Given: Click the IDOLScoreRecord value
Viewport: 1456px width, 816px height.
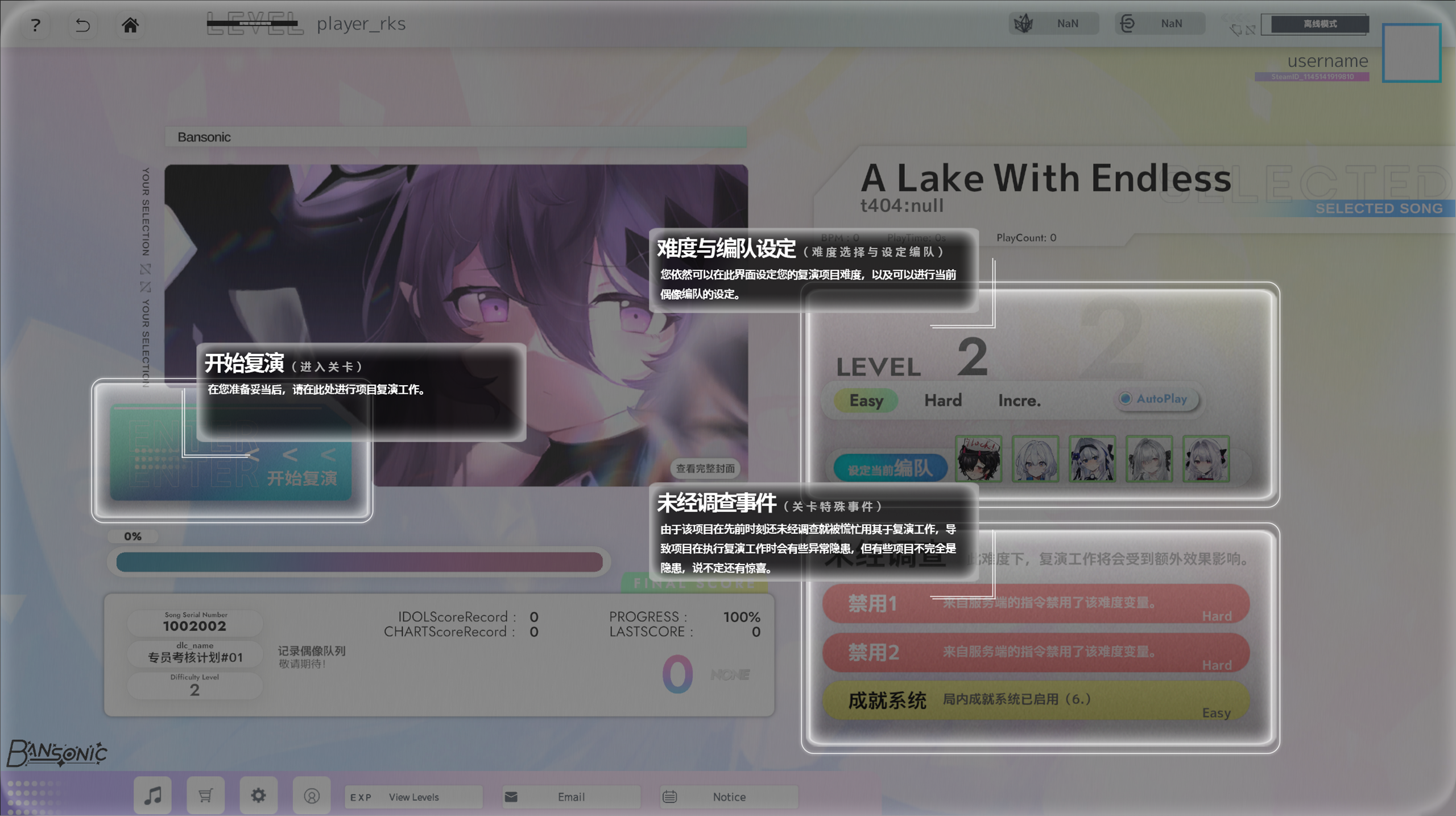Looking at the screenshot, I should (533, 617).
